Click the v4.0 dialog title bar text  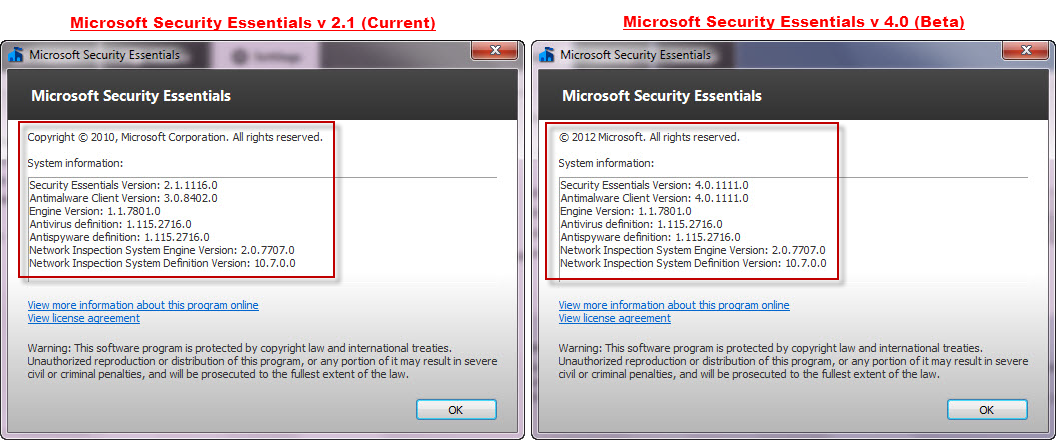coord(635,55)
